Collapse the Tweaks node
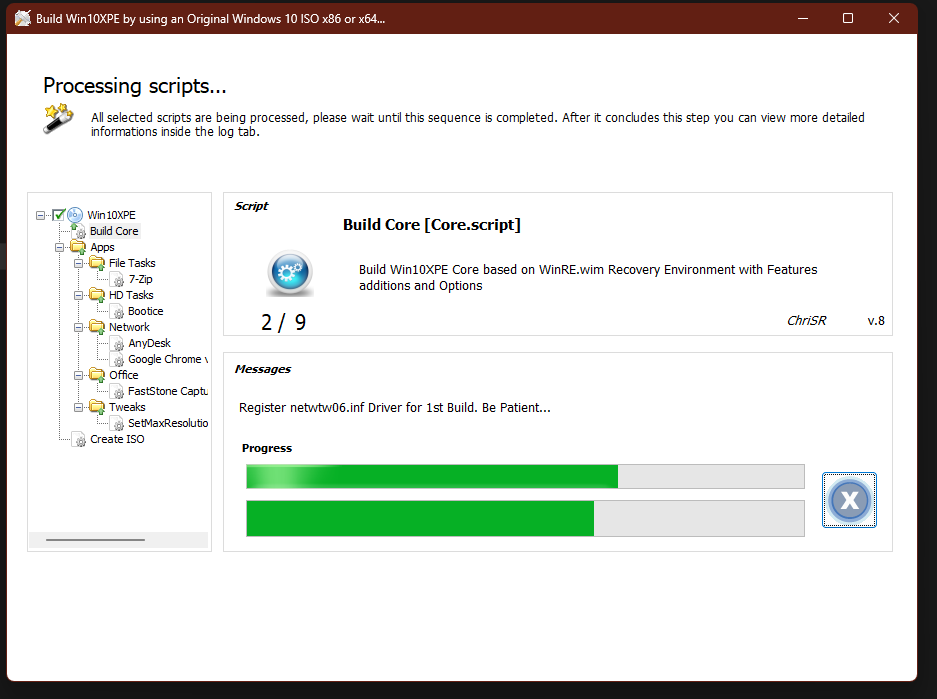The width and height of the screenshot is (937, 699). pos(78,407)
